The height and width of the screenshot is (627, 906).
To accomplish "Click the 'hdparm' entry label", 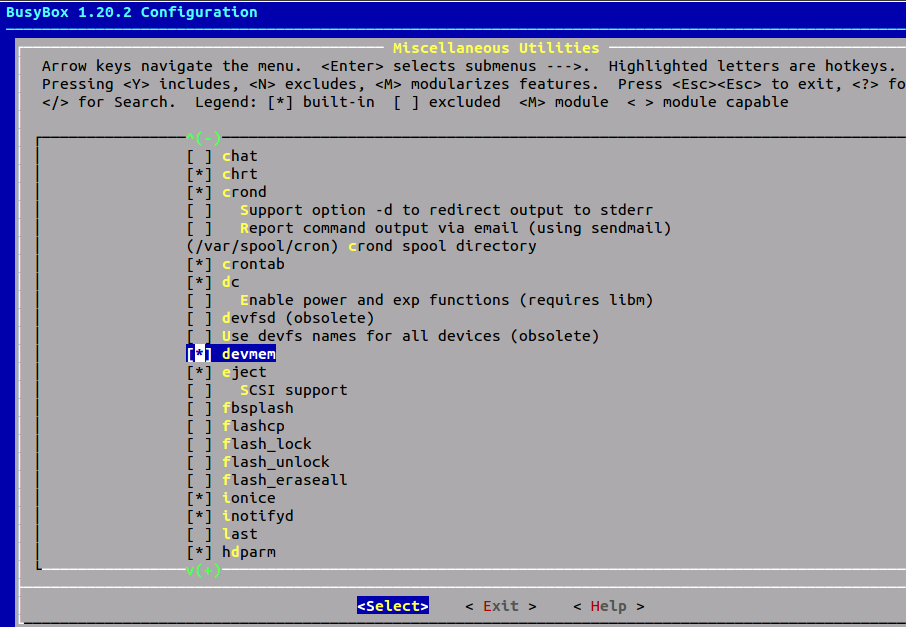I will [x=249, y=552].
